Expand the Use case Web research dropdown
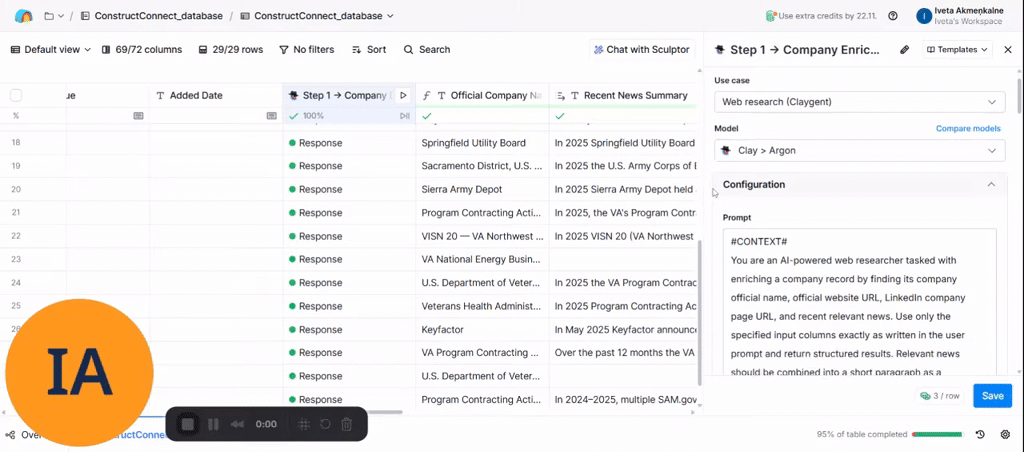Screen dimensions: 1024x452 860,102
